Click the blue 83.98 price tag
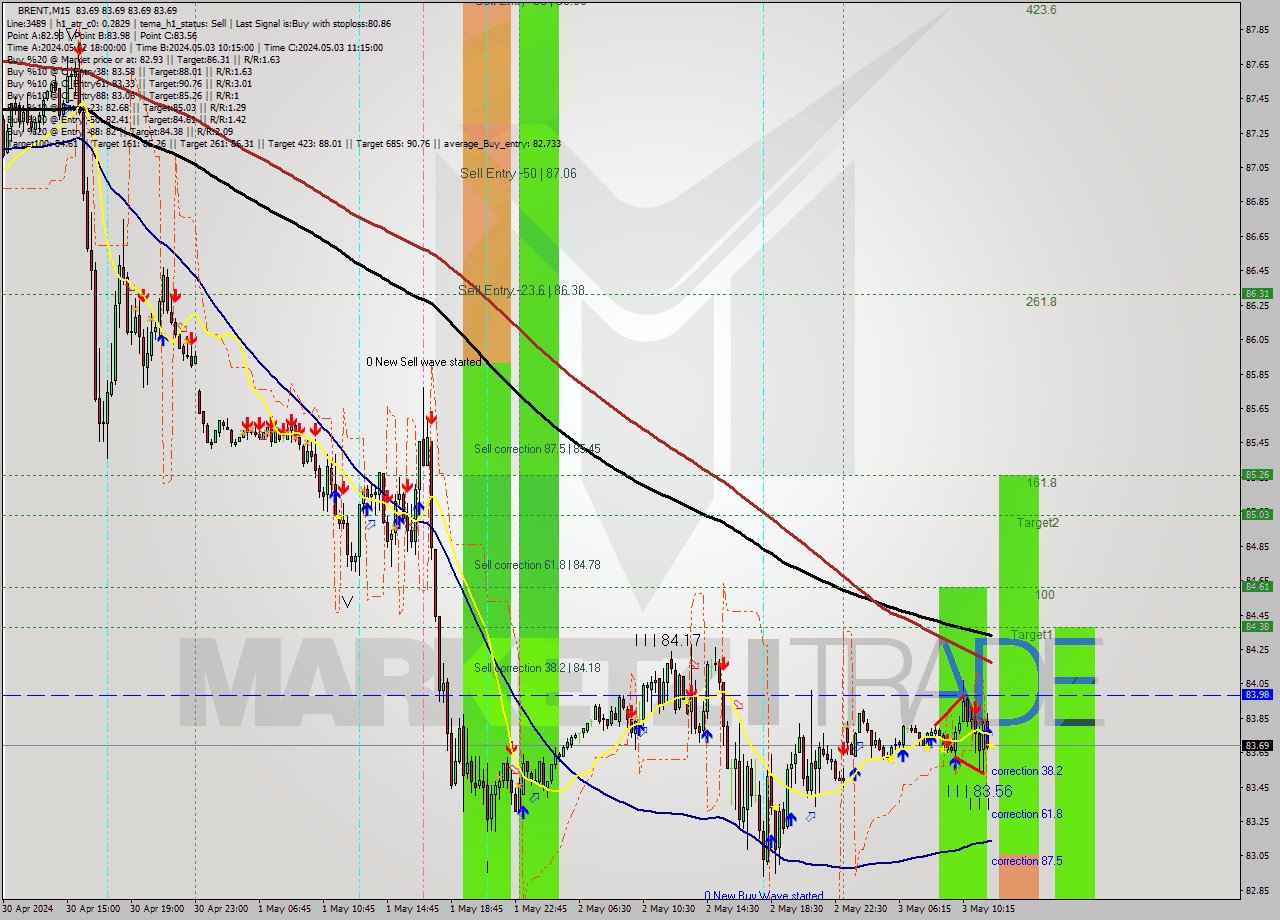Image resolution: width=1280 pixels, height=920 pixels. pos(1257,695)
